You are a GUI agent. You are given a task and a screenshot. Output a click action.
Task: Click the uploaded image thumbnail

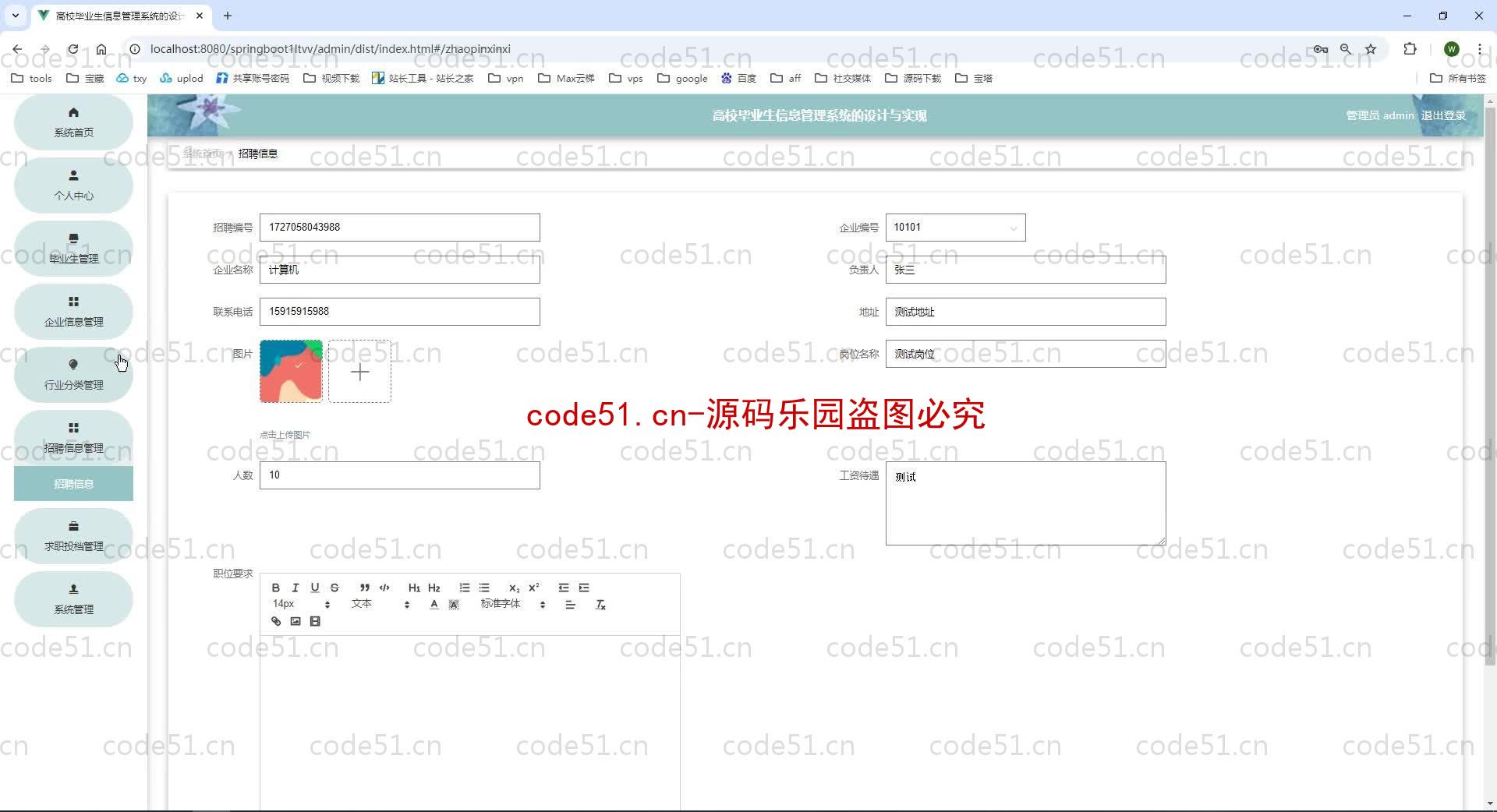coord(291,371)
